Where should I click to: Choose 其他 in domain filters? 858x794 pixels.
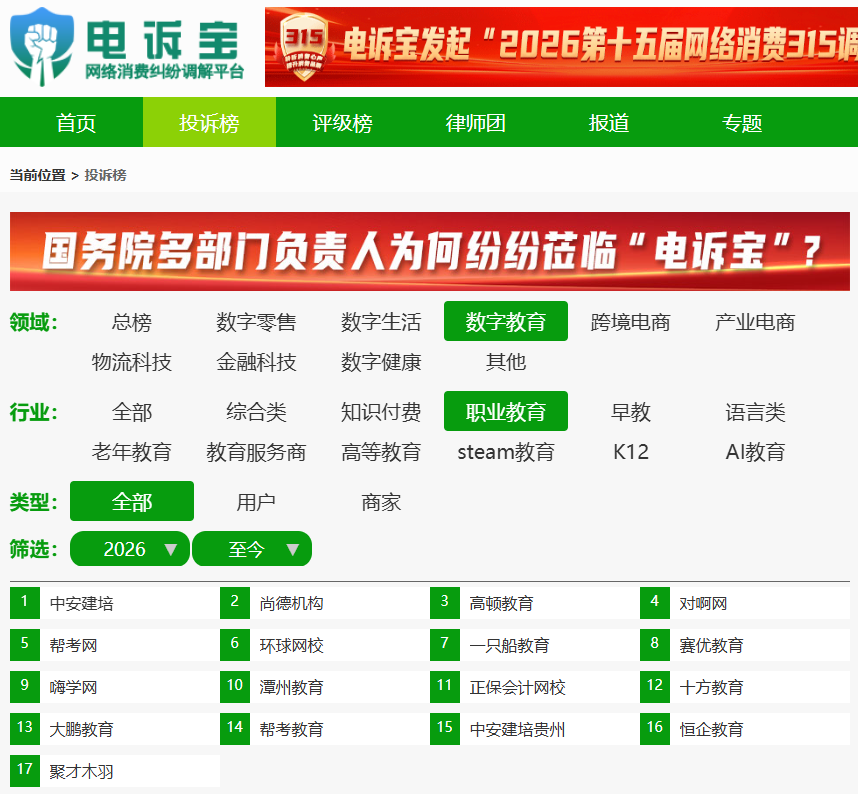pos(506,362)
